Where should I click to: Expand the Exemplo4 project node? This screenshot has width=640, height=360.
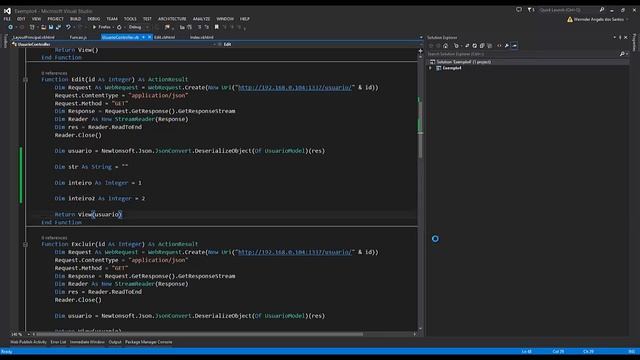430,68
